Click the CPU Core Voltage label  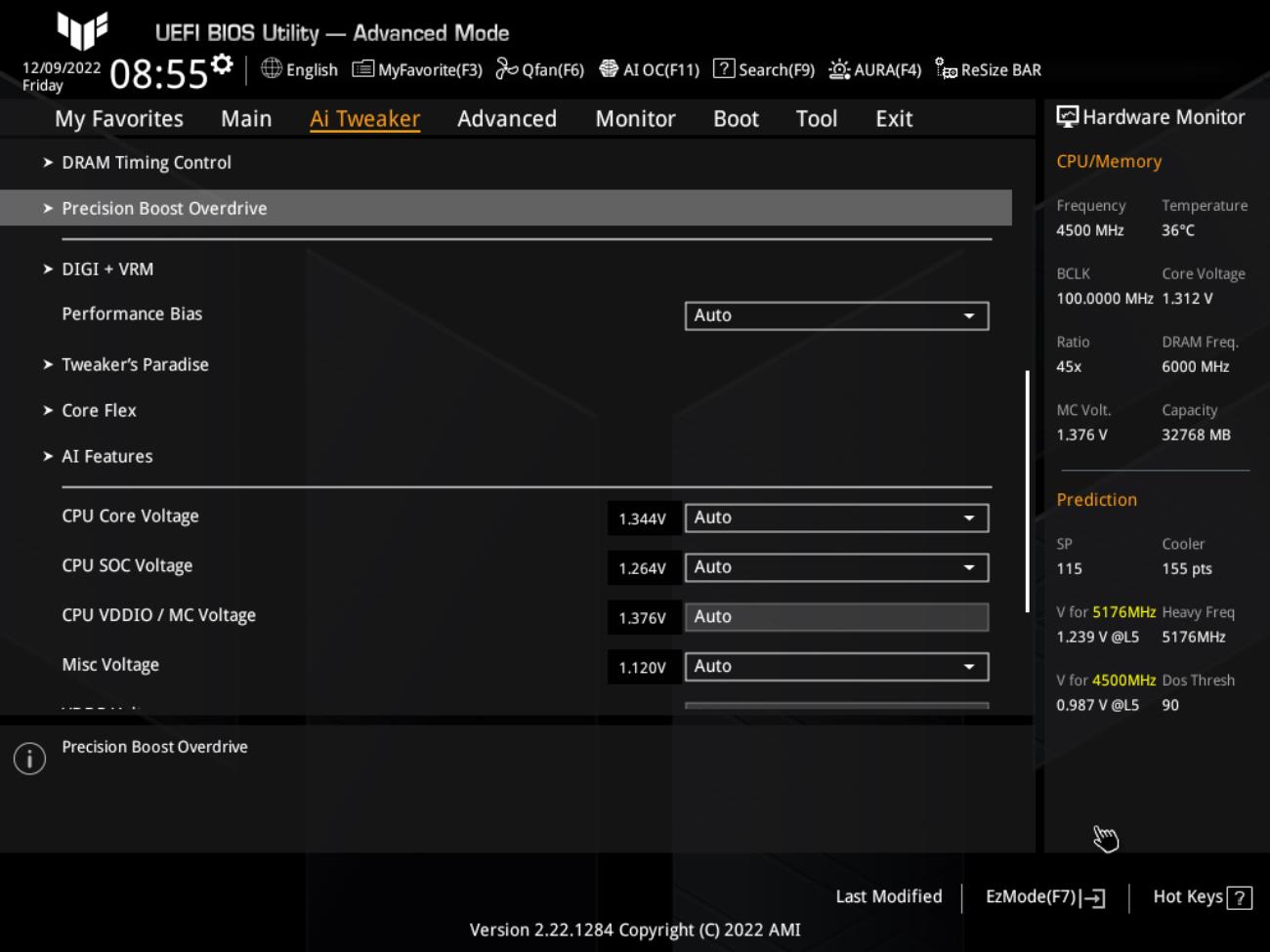click(130, 517)
